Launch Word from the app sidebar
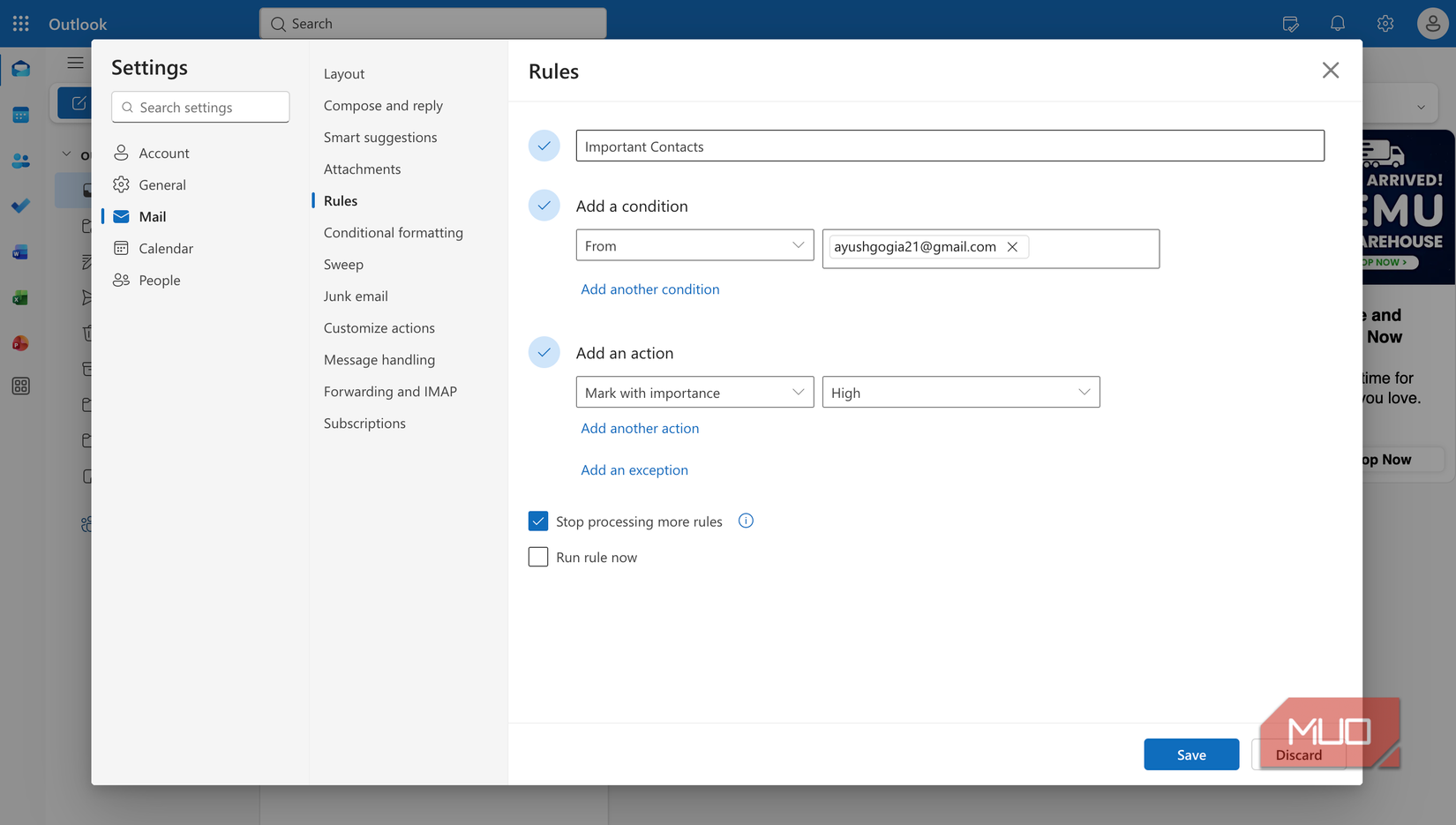 click(x=20, y=251)
